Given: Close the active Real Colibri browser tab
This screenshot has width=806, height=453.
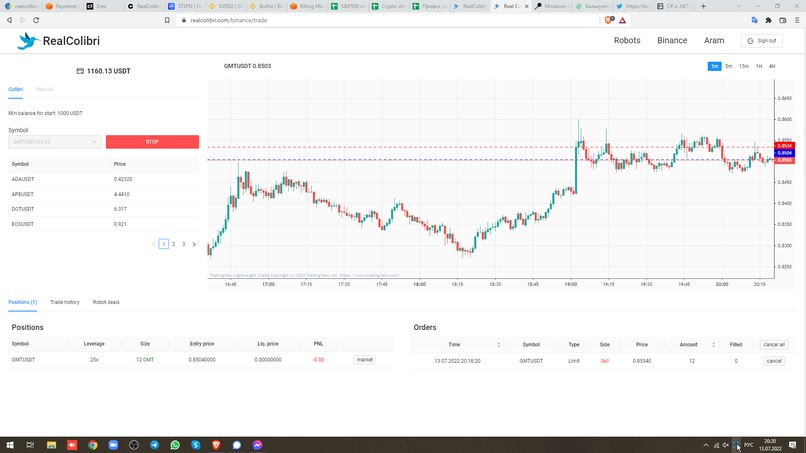Looking at the screenshot, I should pyautogui.click(x=526, y=6).
